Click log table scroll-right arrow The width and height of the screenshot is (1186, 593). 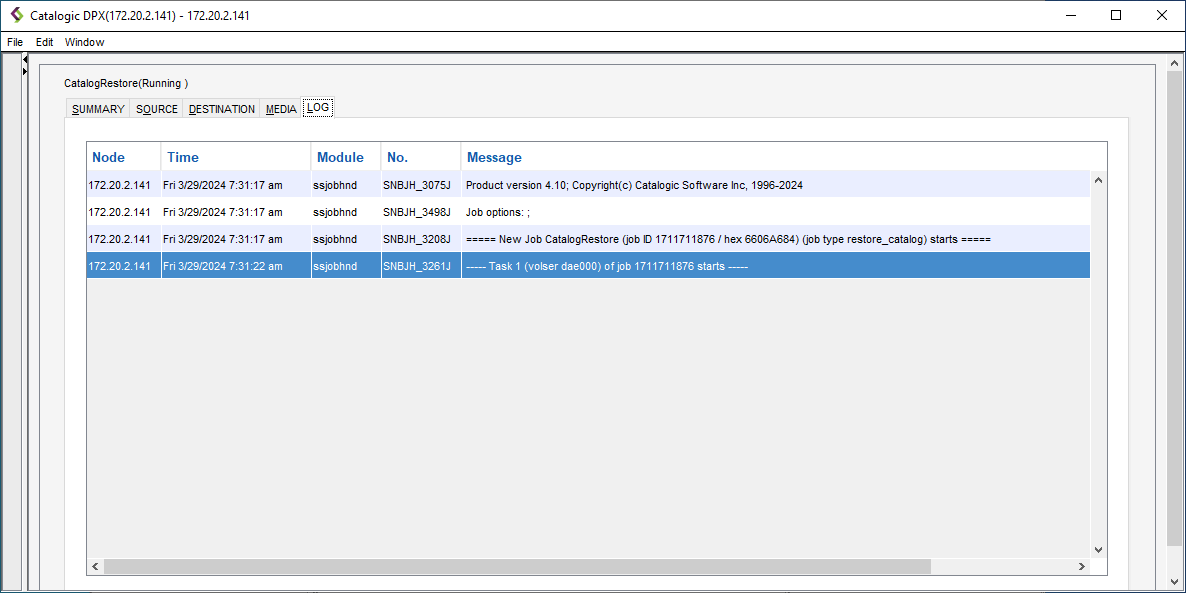coord(1081,567)
